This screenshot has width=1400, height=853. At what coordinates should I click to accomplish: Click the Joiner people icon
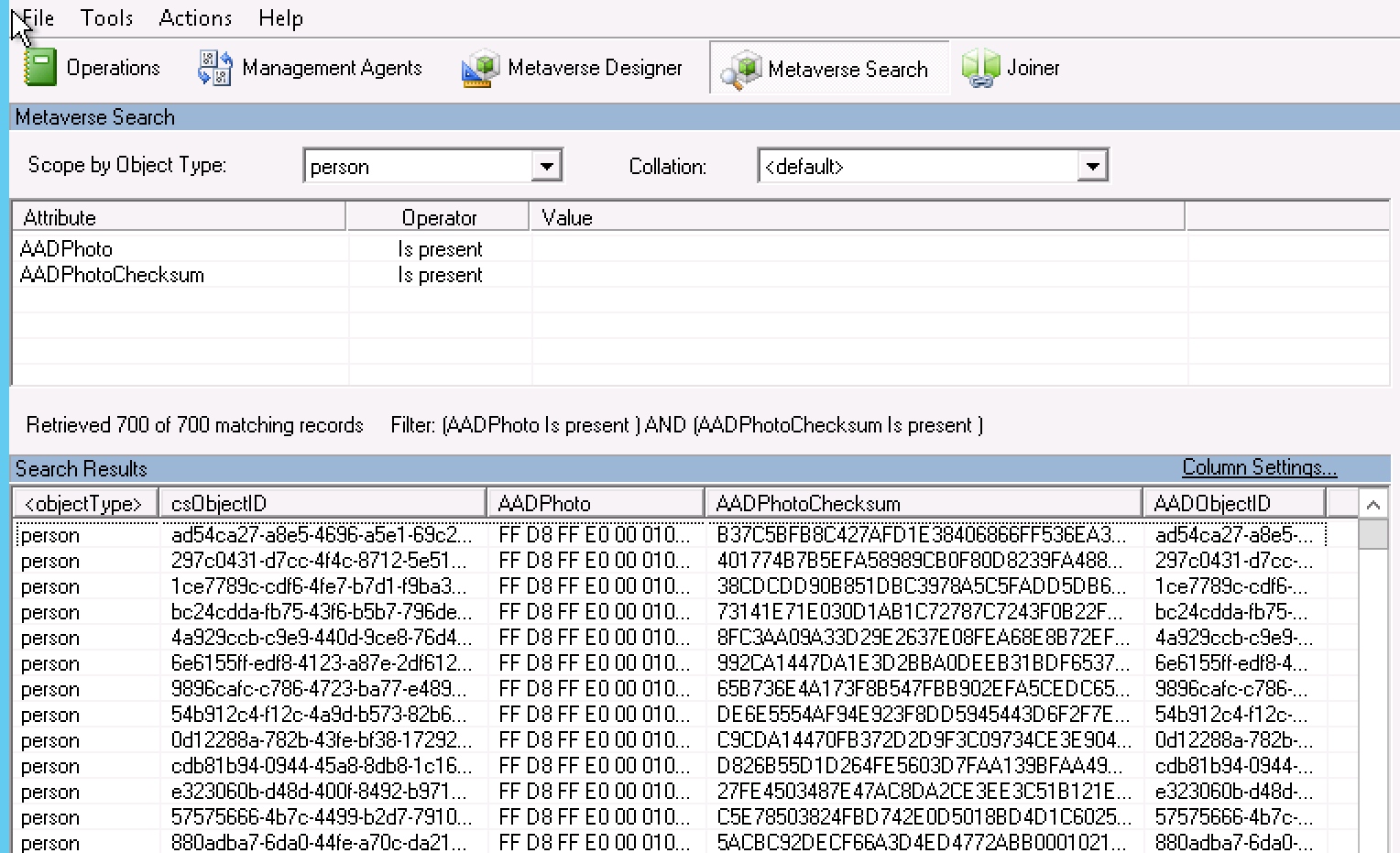coord(980,67)
